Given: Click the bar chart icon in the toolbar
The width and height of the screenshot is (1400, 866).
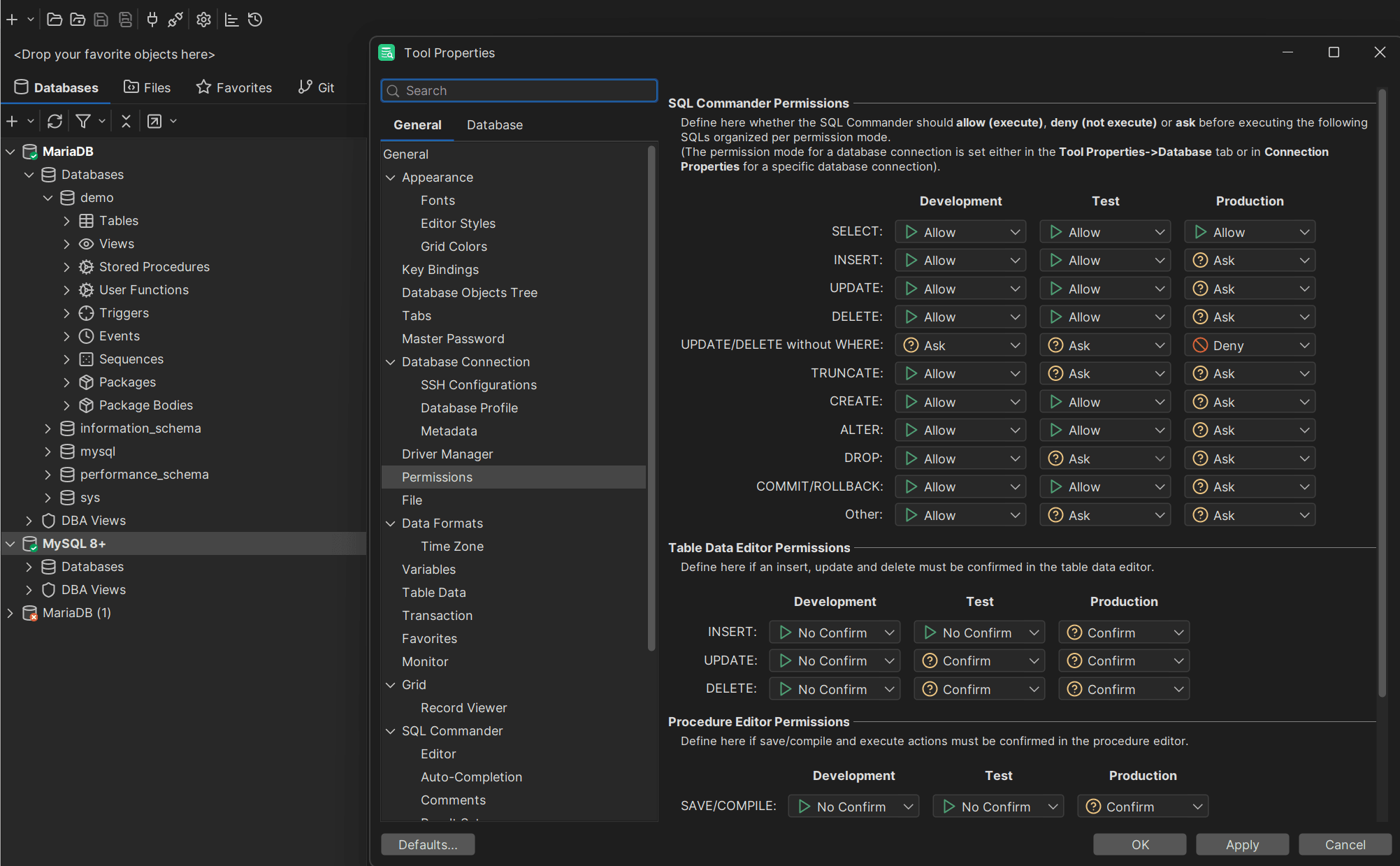Looking at the screenshot, I should click(x=231, y=20).
